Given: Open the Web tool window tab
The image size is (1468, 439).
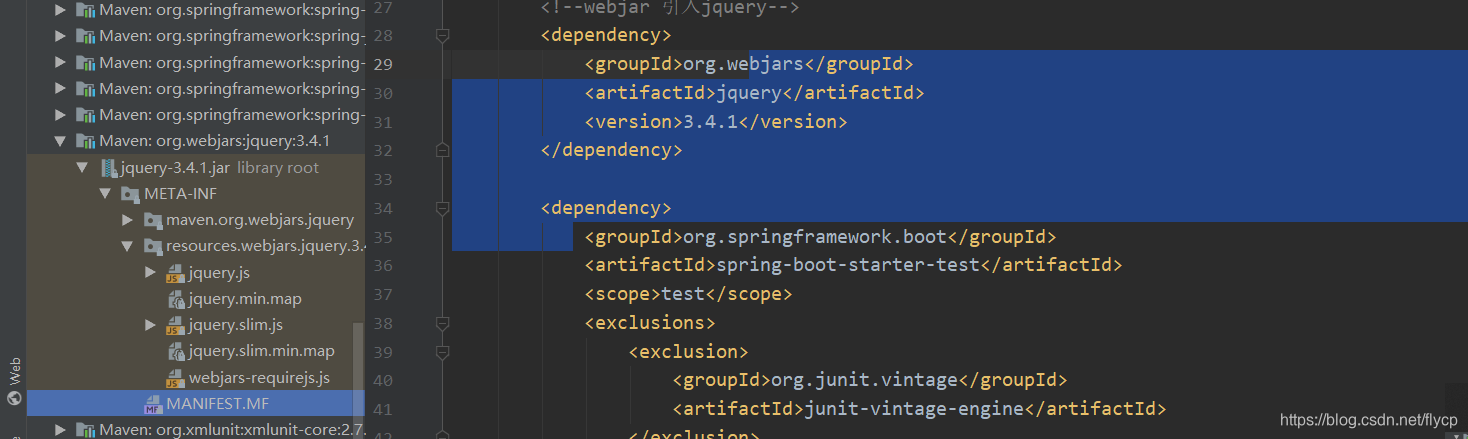Looking at the screenshot, I should coord(14,380).
